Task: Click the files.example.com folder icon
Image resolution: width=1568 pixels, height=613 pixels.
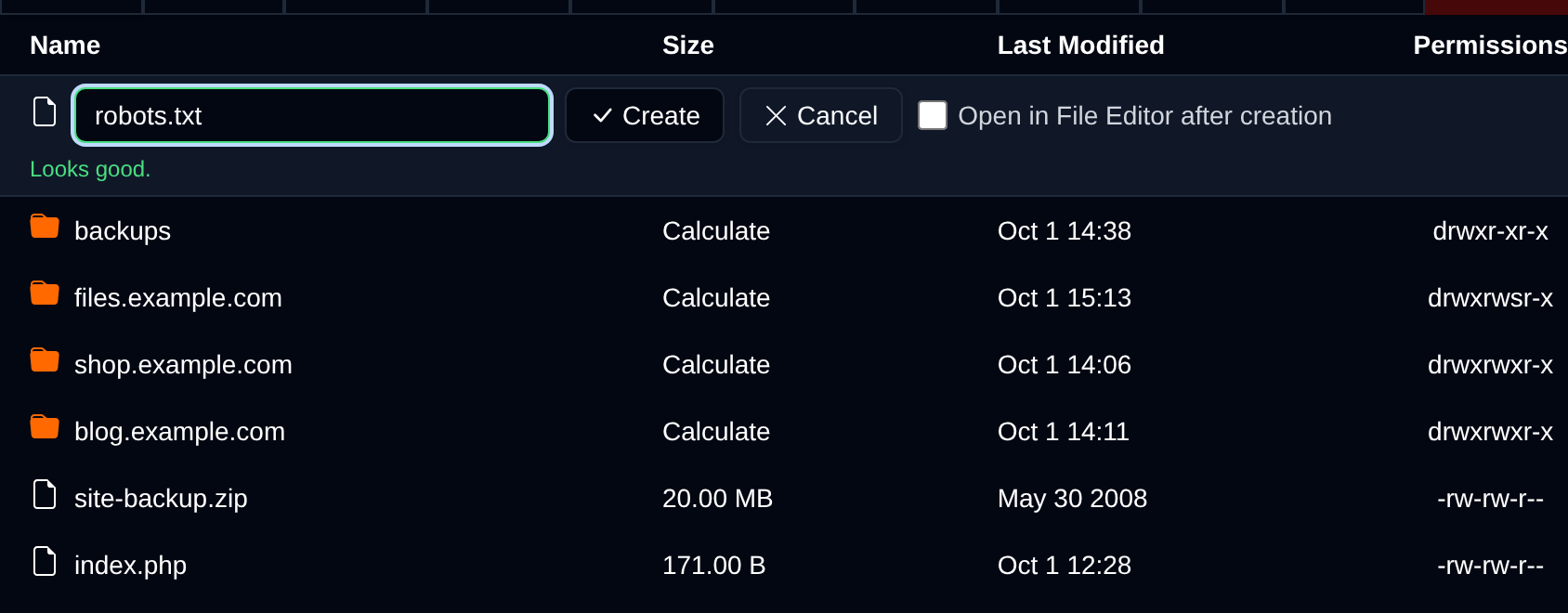Action: [x=45, y=293]
